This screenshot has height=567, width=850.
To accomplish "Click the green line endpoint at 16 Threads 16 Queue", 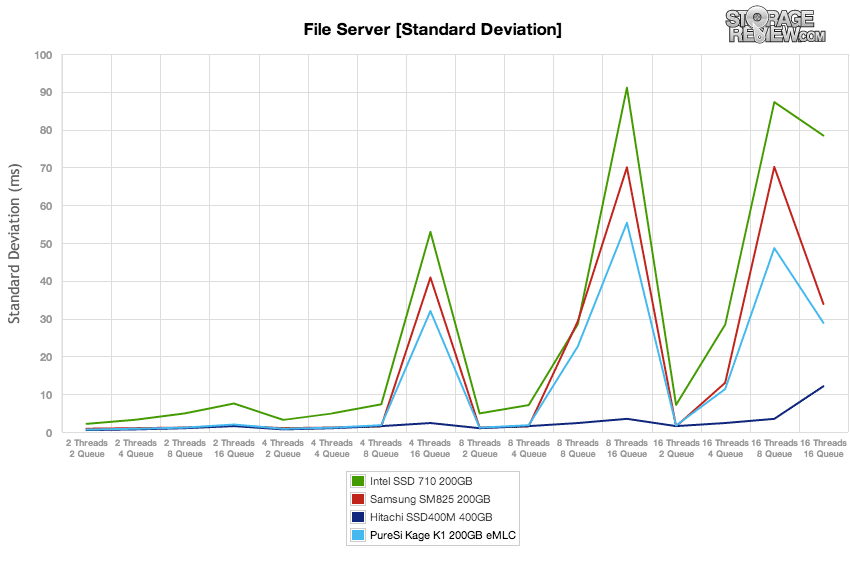I will (x=823, y=136).
